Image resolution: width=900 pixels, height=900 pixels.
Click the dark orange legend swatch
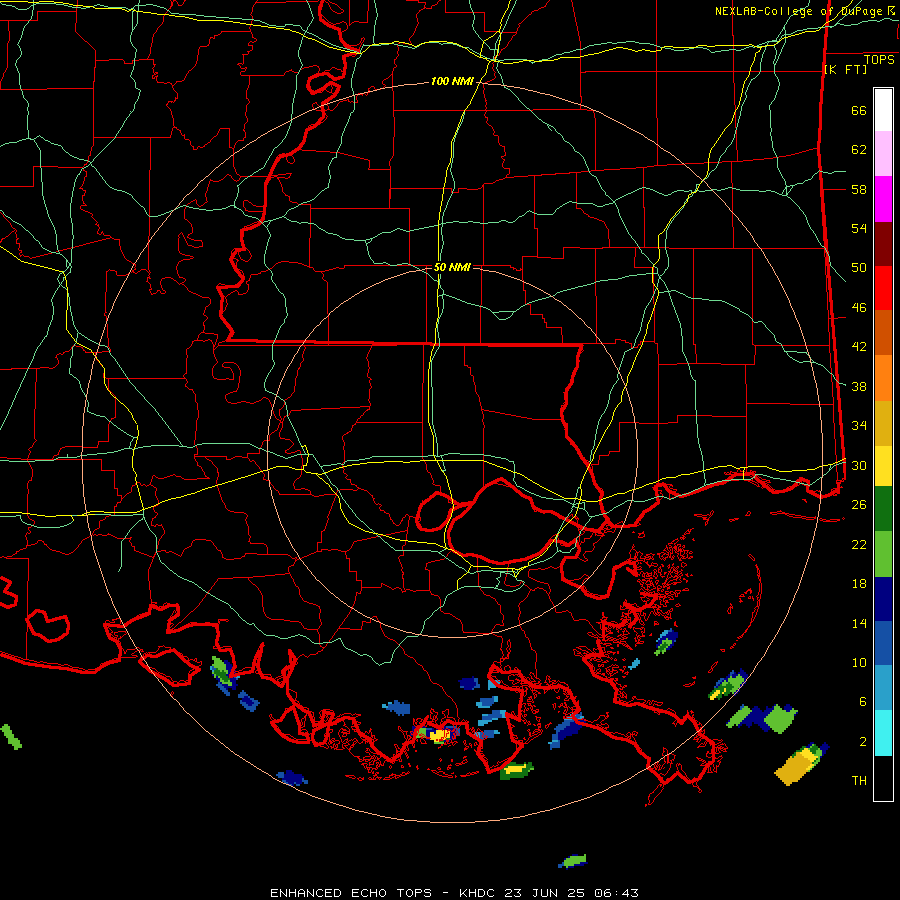[x=883, y=333]
